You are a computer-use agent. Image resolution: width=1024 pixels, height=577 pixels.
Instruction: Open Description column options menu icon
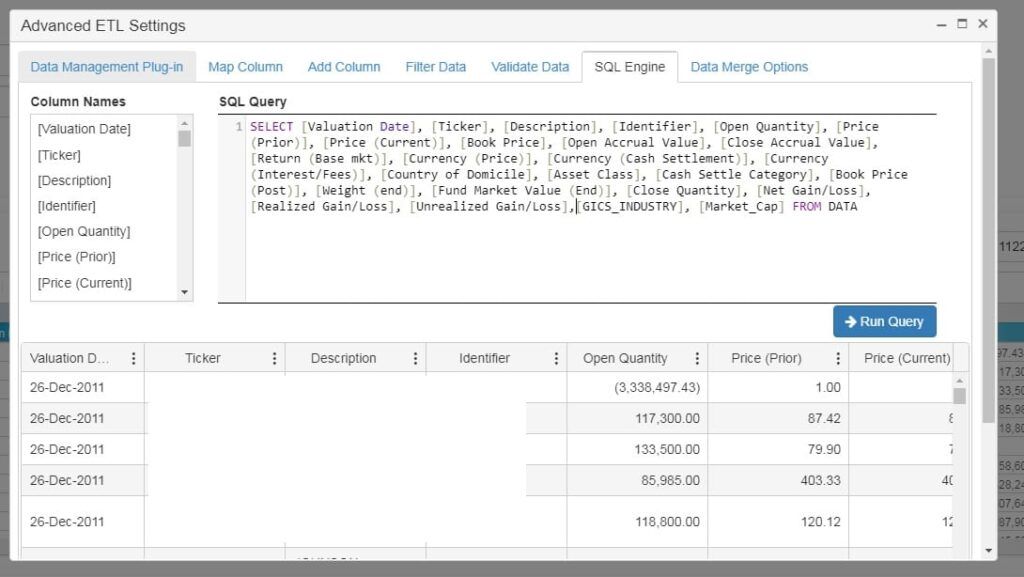click(x=415, y=358)
